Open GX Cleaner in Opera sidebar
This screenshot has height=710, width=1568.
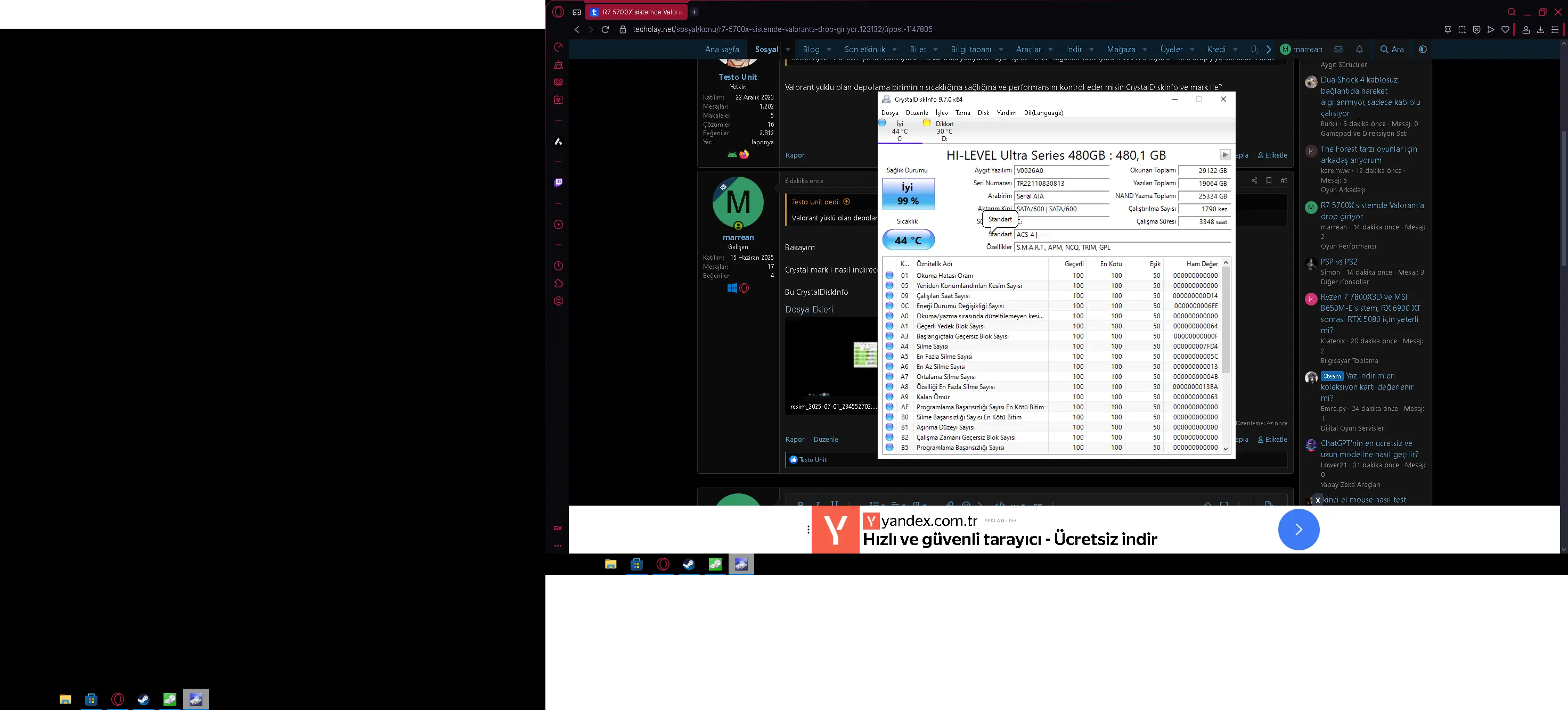[x=558, y=65]
